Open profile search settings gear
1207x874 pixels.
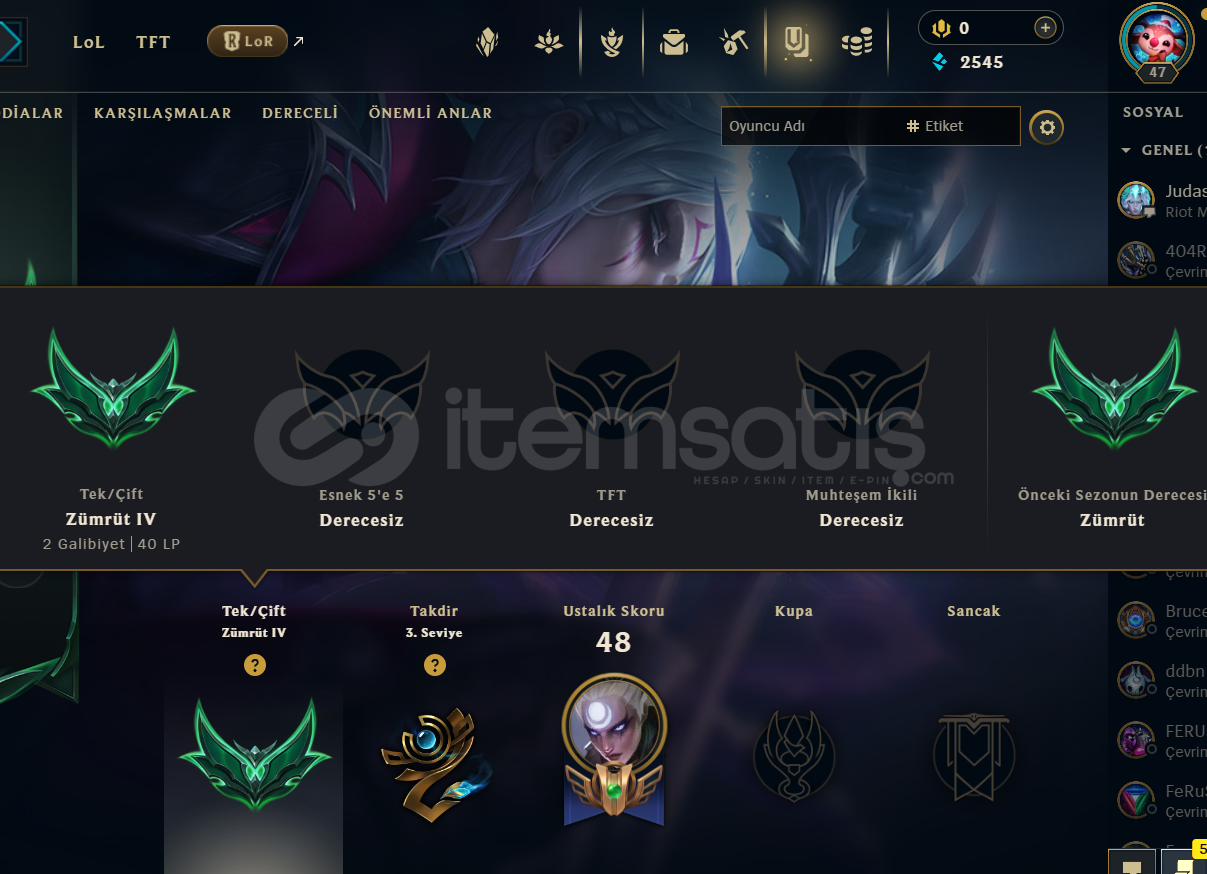point(1047,127)
